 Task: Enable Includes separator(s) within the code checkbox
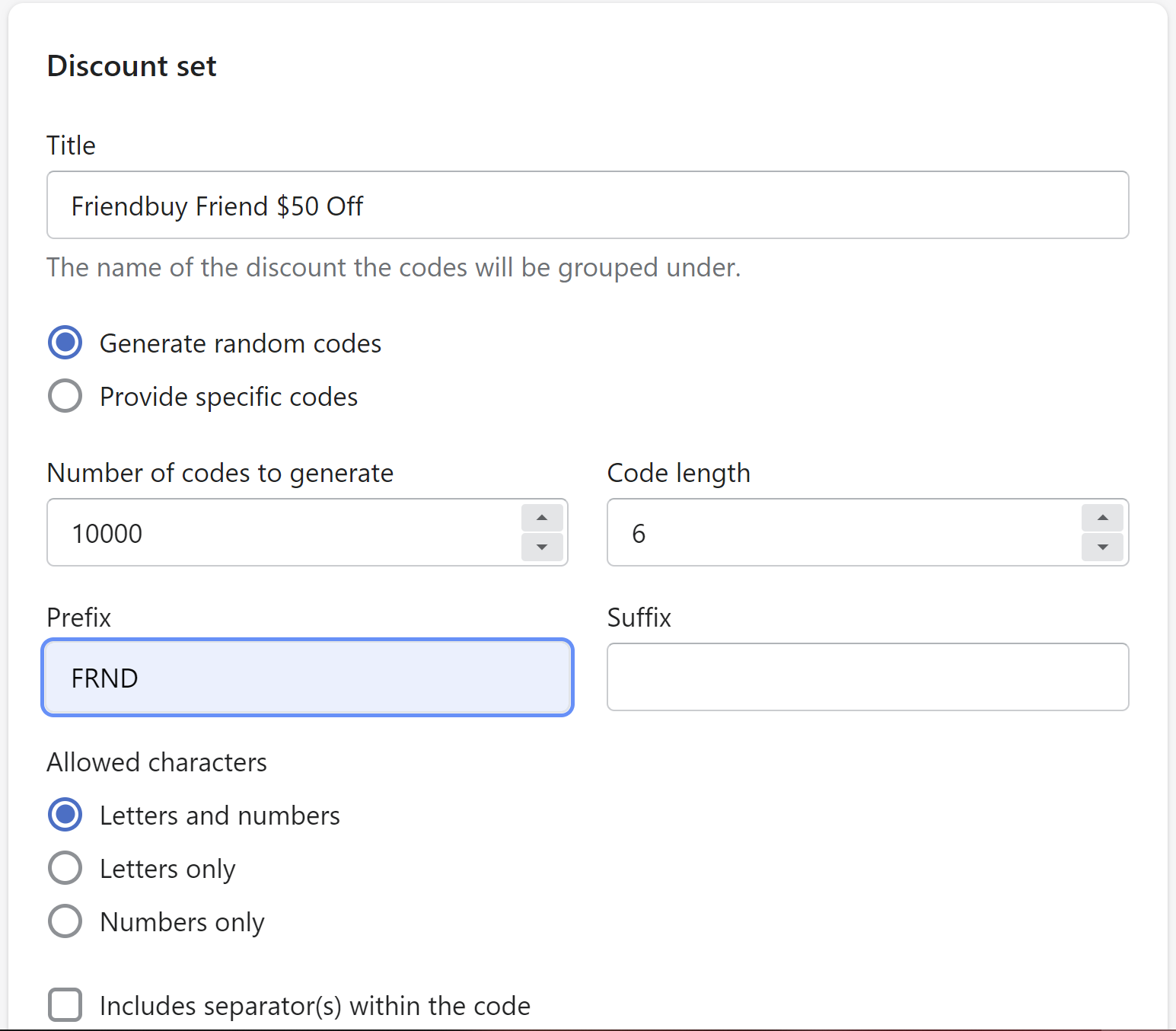point(65,1005)
